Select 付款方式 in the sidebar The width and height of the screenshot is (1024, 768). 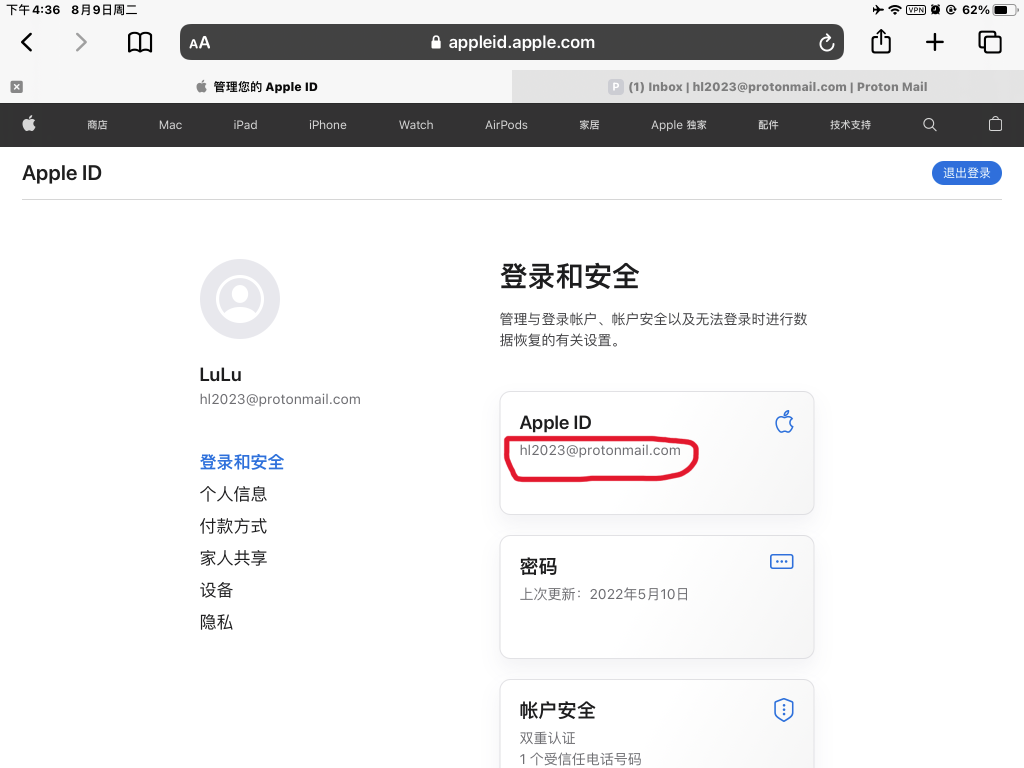pos(233,526)
